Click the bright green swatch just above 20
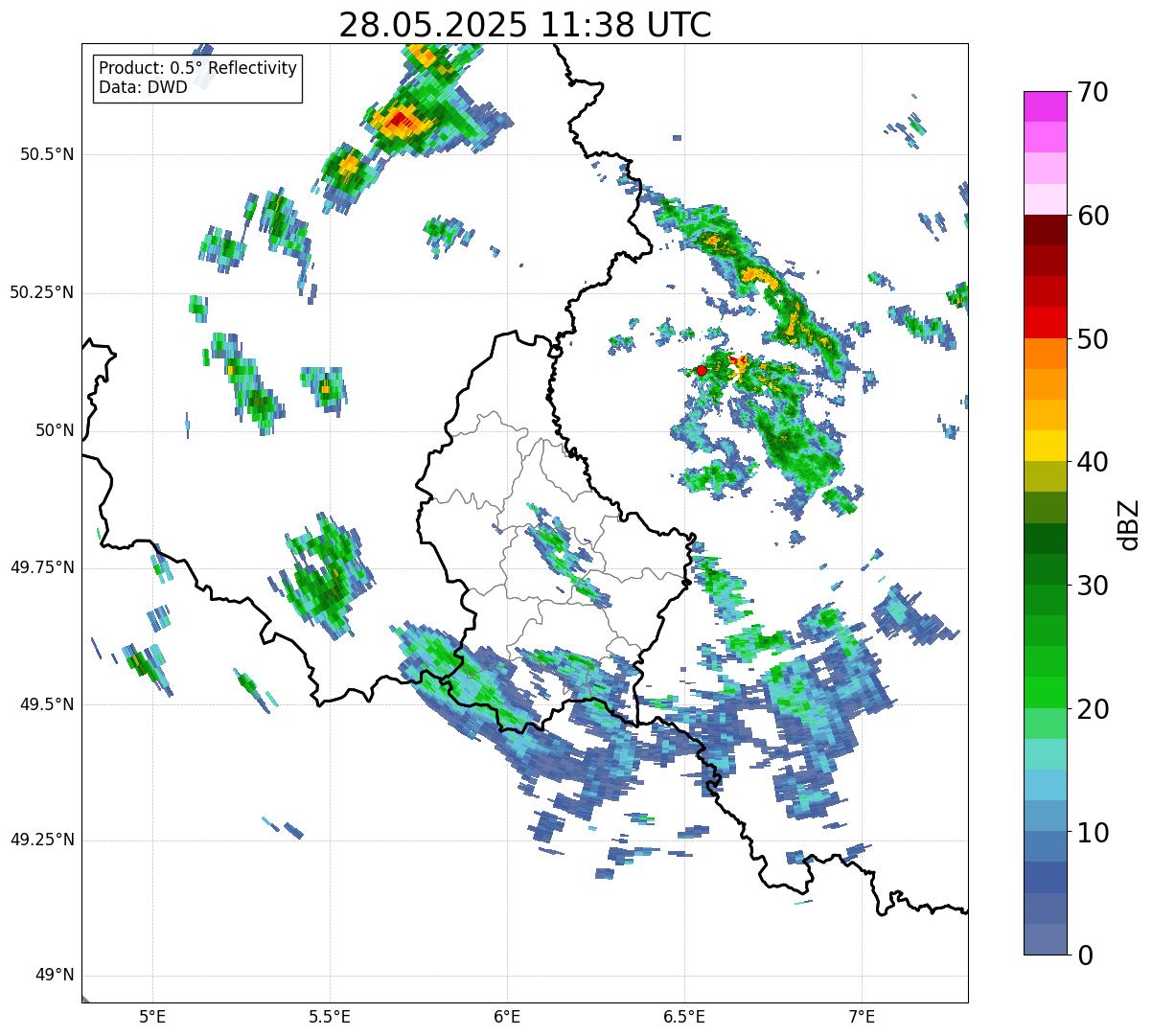The image size is (1152, 1036). point(1045,693)
